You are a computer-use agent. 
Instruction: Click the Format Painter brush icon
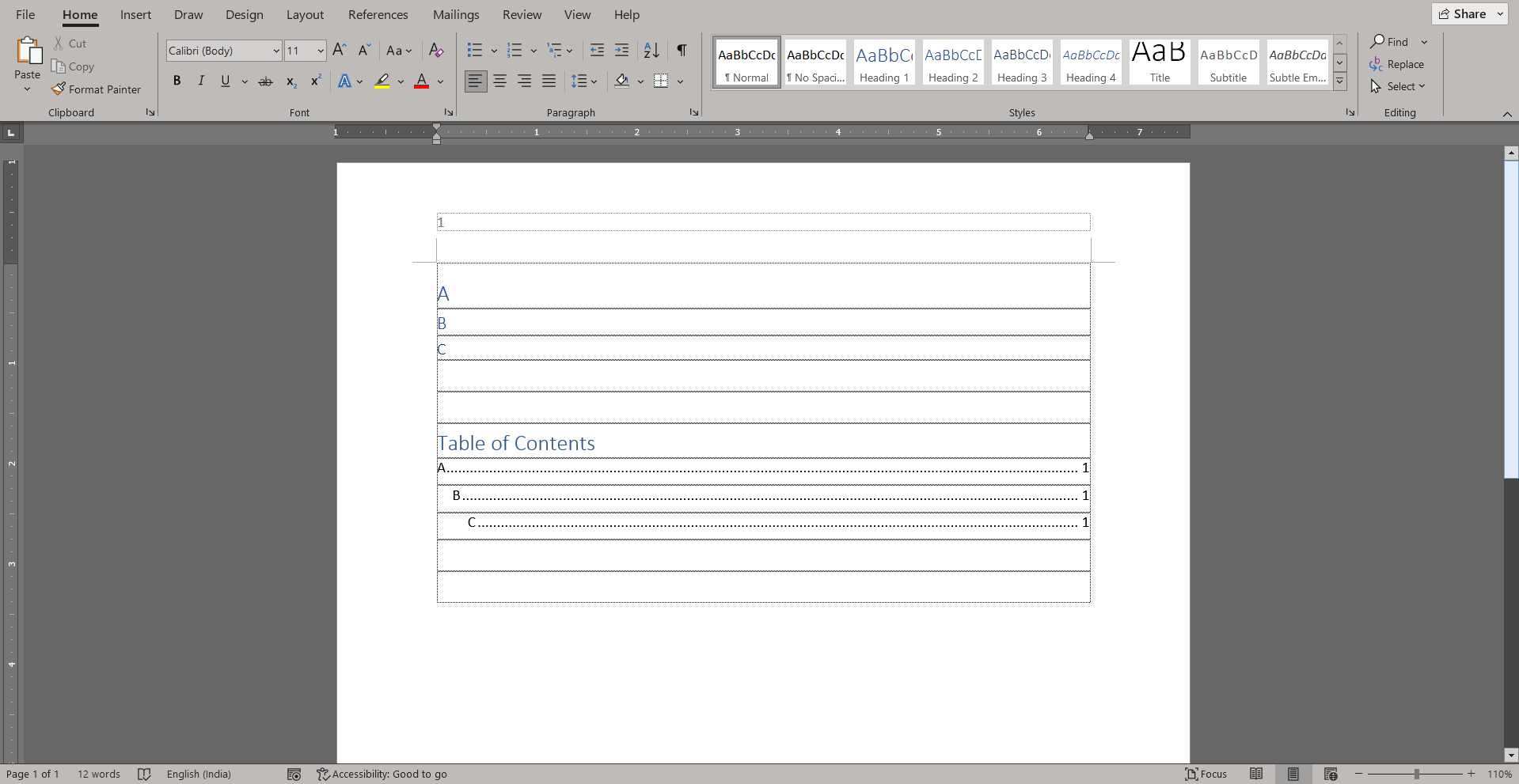point(59,89)
